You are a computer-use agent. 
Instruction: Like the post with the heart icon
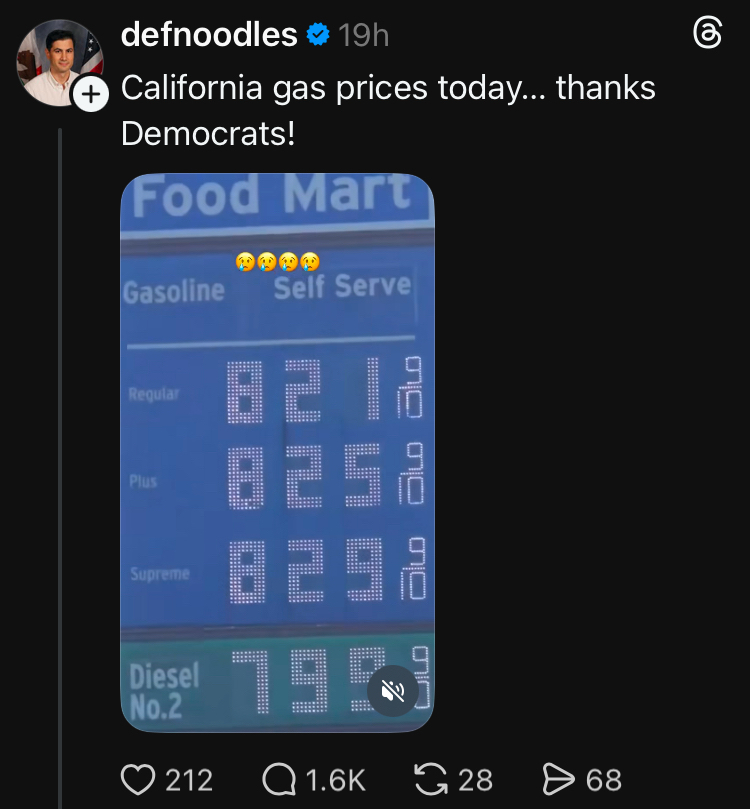click(139, 779)
